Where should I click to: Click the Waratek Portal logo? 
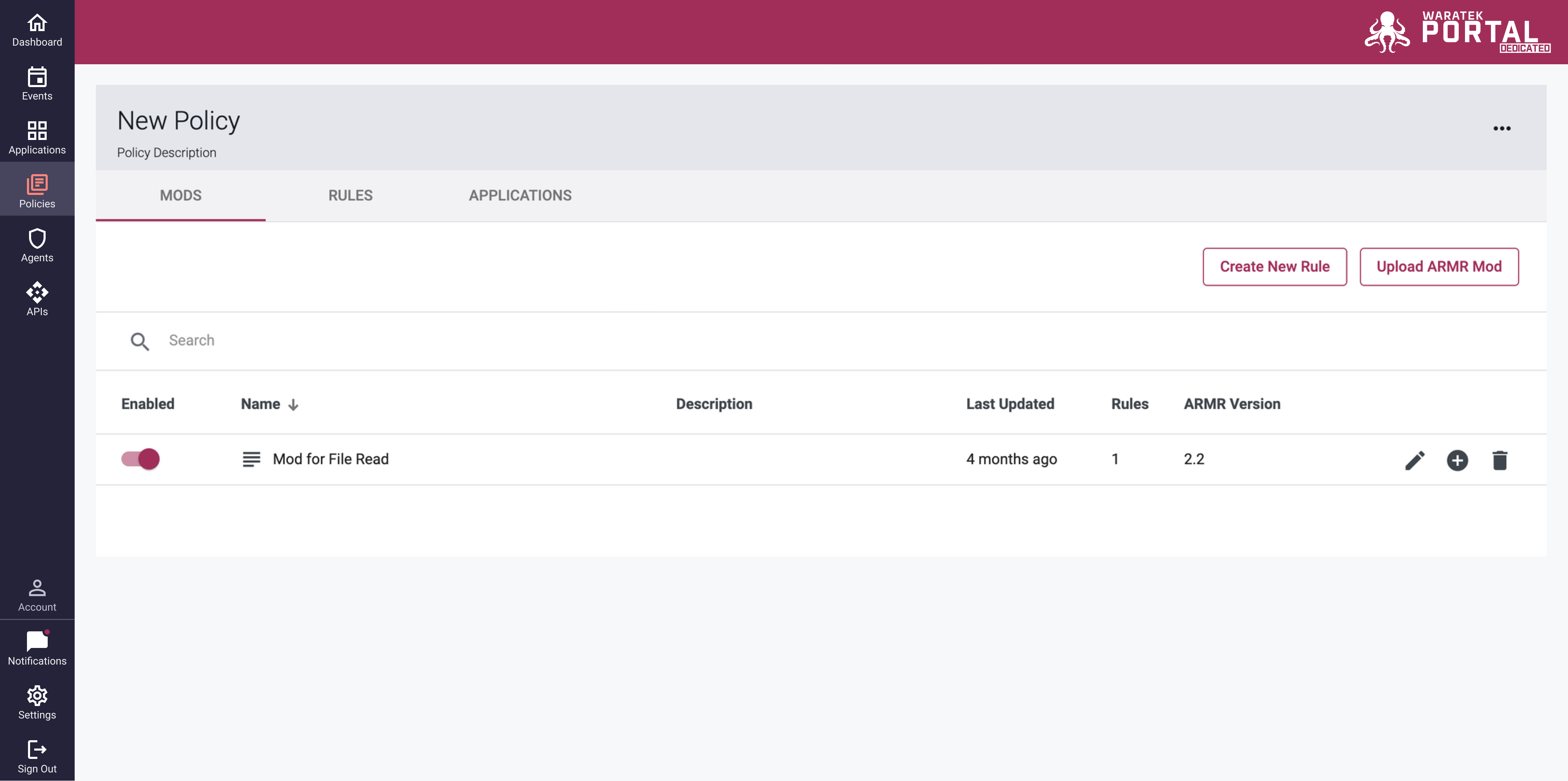tap(1457, 32)
